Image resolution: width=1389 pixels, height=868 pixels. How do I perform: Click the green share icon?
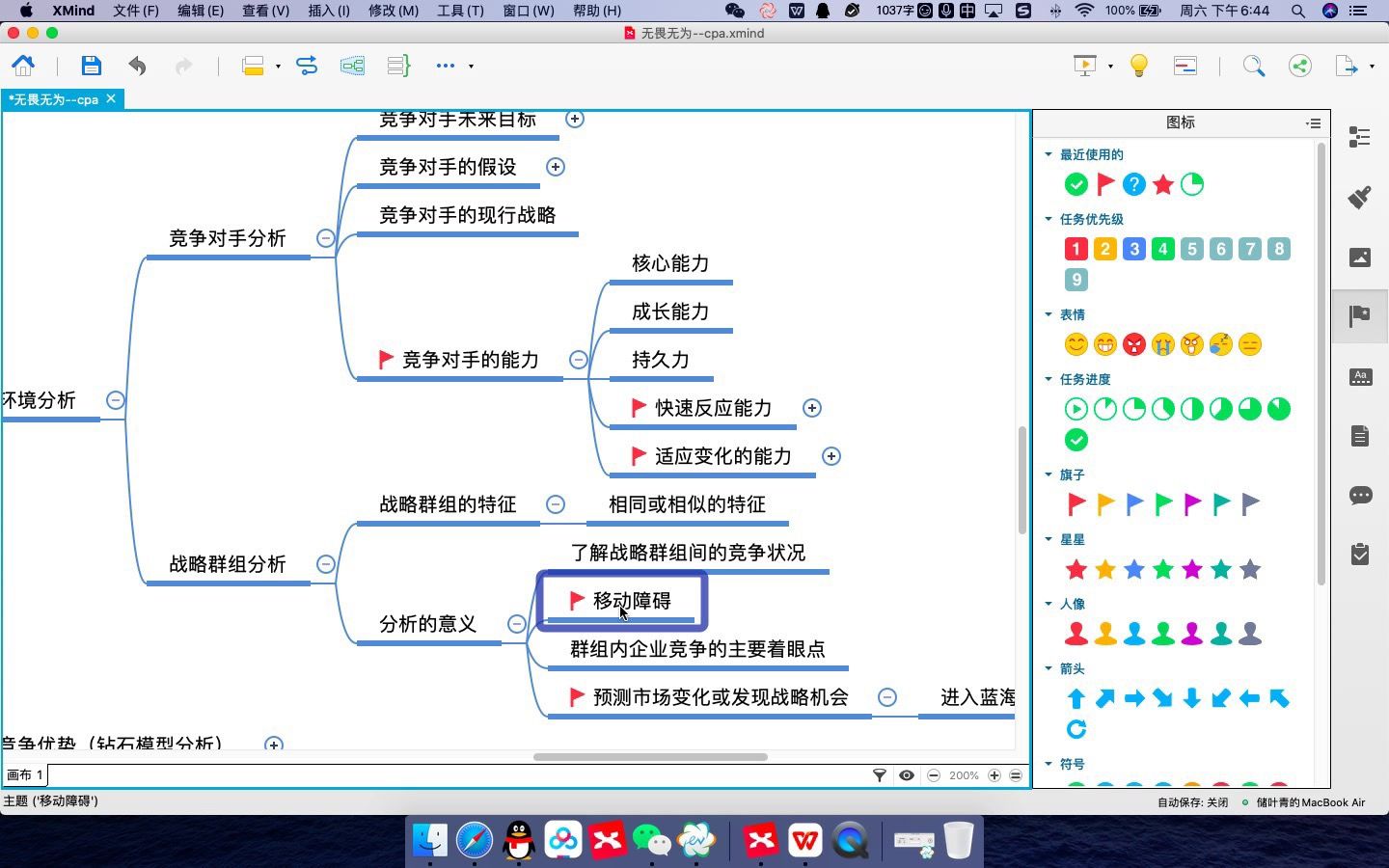coord(1299,66)
